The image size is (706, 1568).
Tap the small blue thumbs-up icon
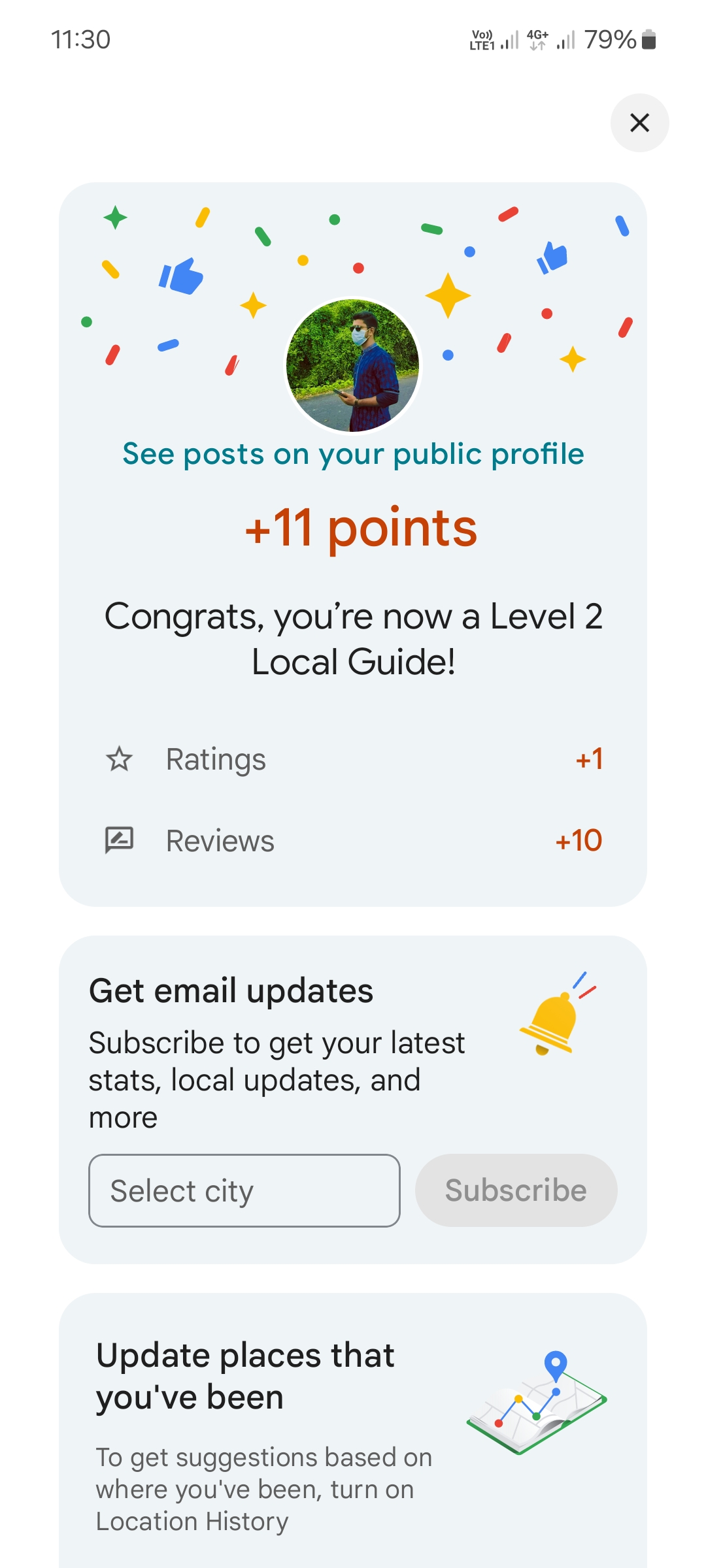552,257
